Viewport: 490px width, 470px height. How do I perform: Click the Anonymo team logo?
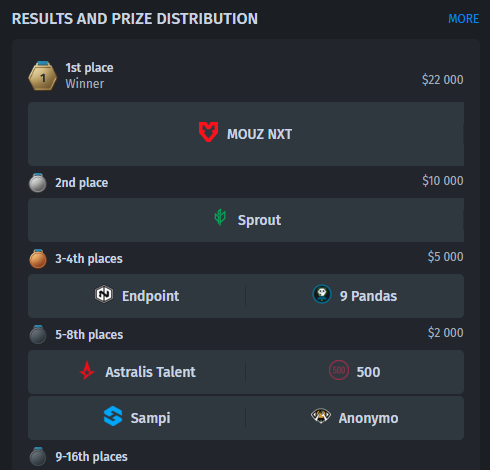pyautogui.click(x=321, y=416)
